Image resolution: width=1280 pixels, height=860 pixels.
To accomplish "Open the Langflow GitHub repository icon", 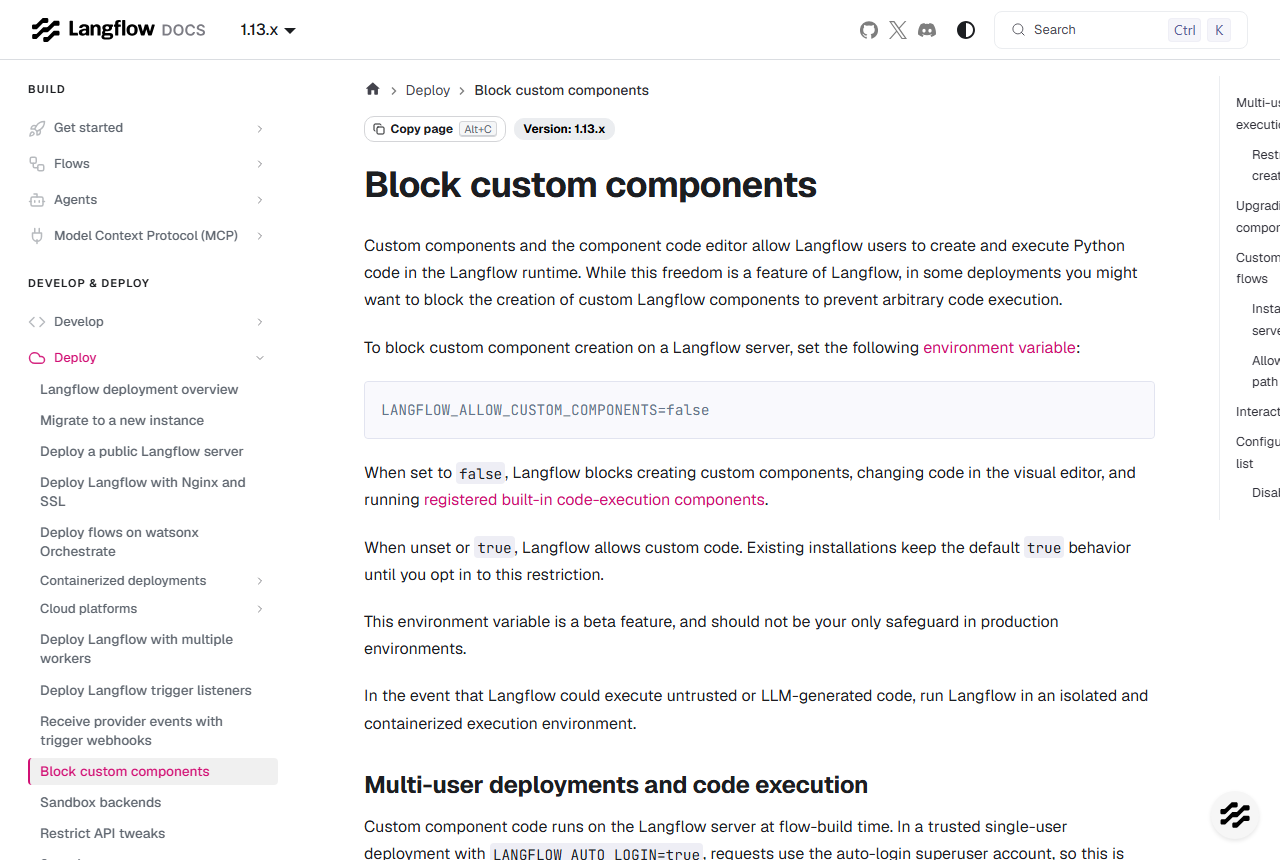I will 869,30.
